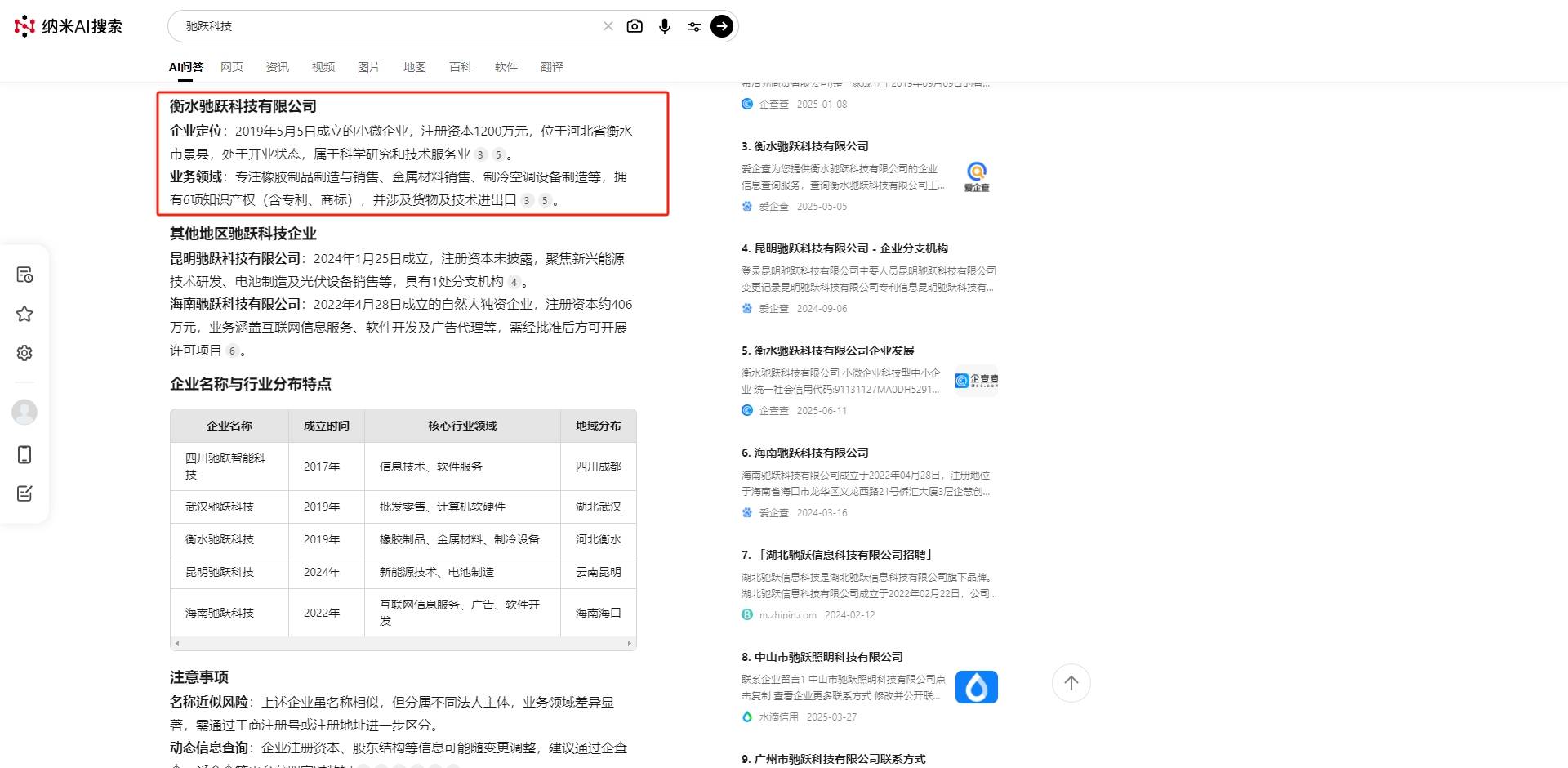Click the 核心行业领域 table header
This screenshot has height=768, width=1568.
point(462,426)
